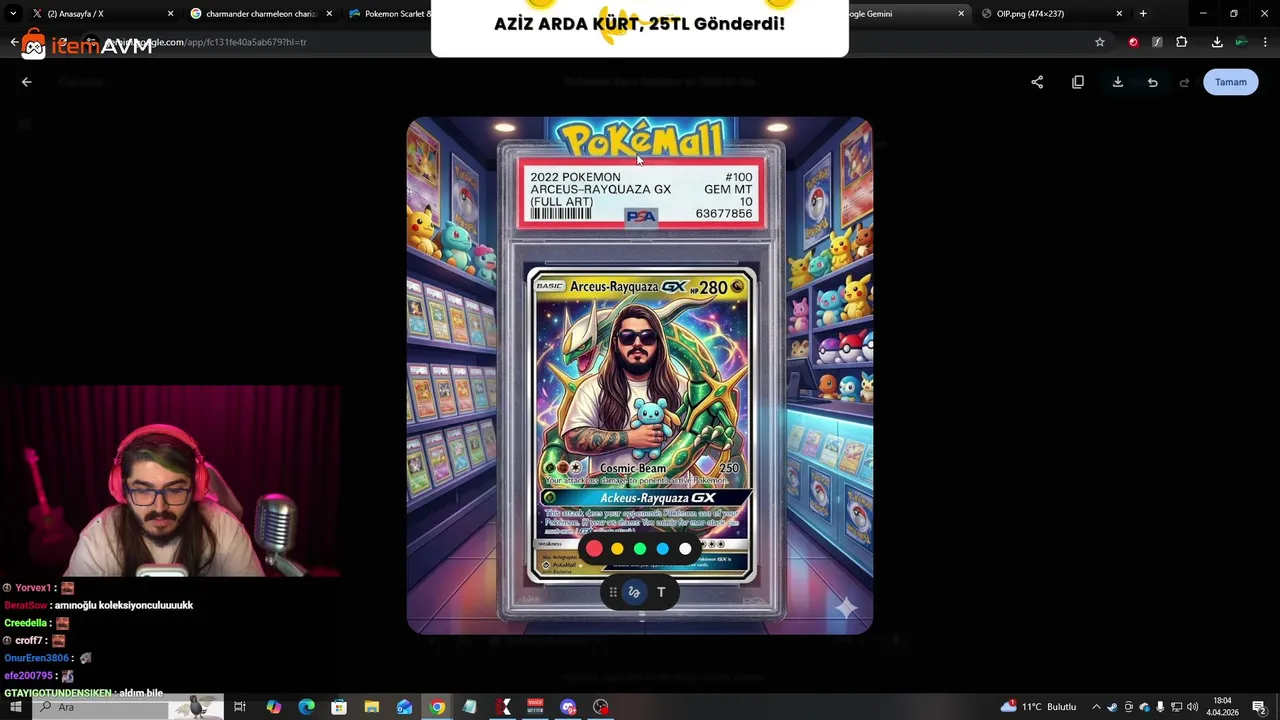Click the redo arrow icon
Screen dimensions: 1280x720
point(1184,82)
